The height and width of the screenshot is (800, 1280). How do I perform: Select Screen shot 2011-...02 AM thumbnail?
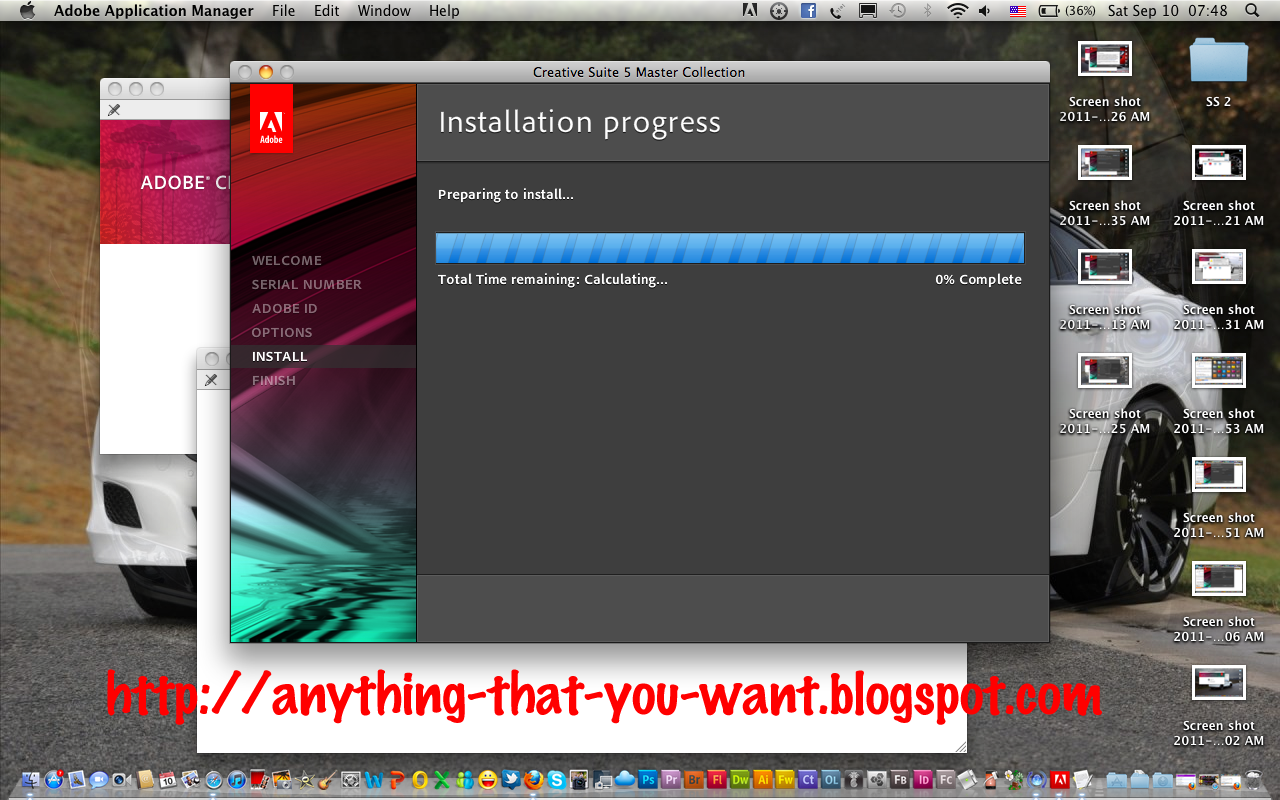1219,683
